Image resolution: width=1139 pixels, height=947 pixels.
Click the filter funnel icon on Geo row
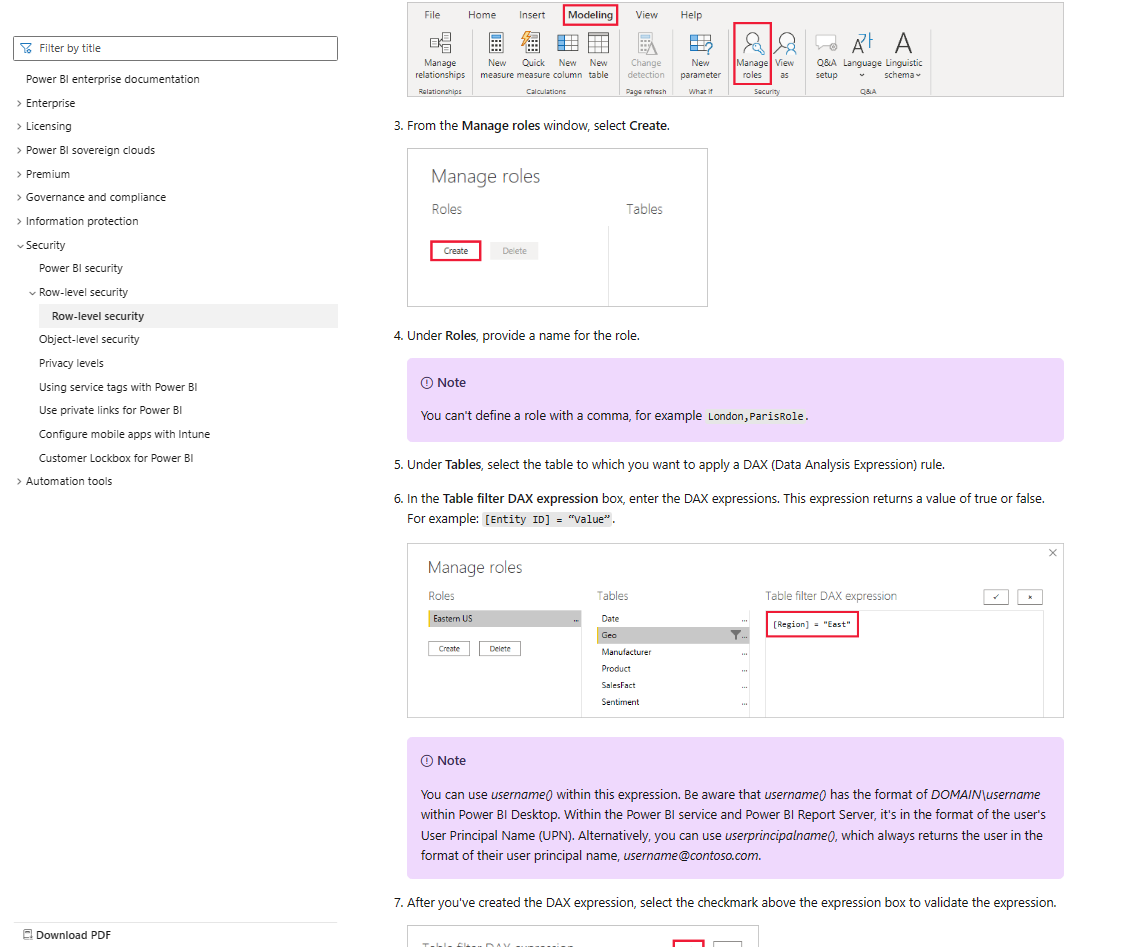click(736, 635)
